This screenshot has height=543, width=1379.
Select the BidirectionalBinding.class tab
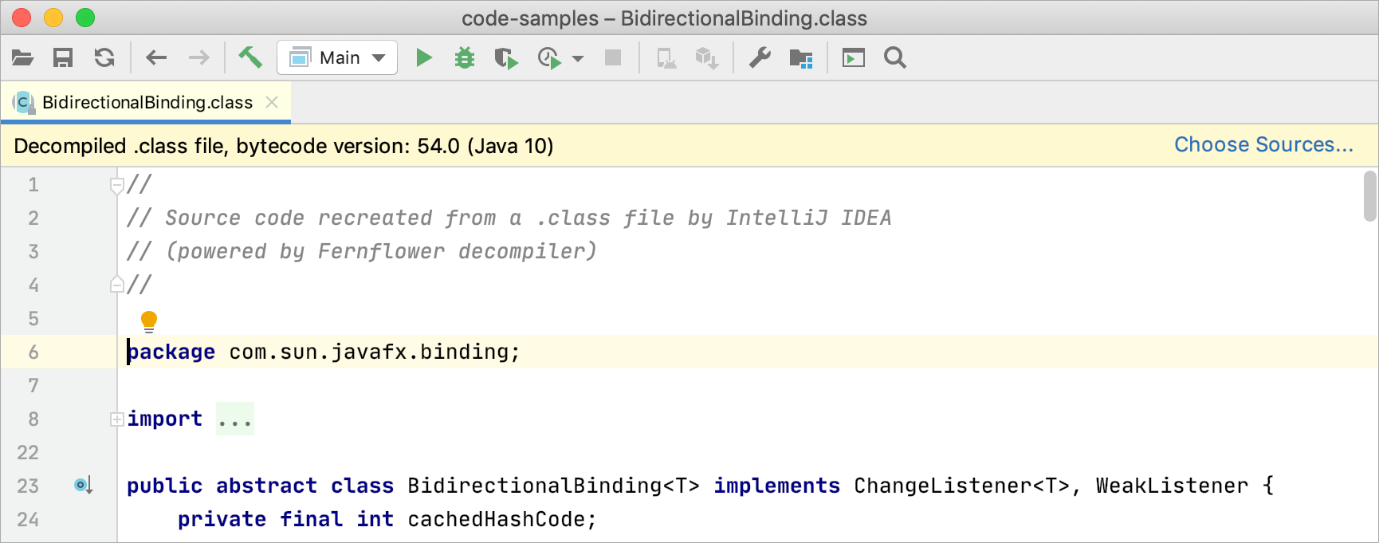146,103
